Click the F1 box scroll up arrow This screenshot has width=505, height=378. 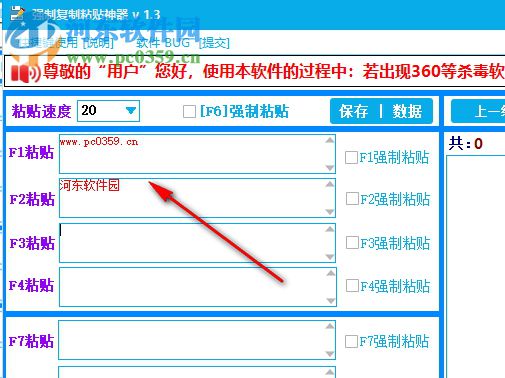330,140
